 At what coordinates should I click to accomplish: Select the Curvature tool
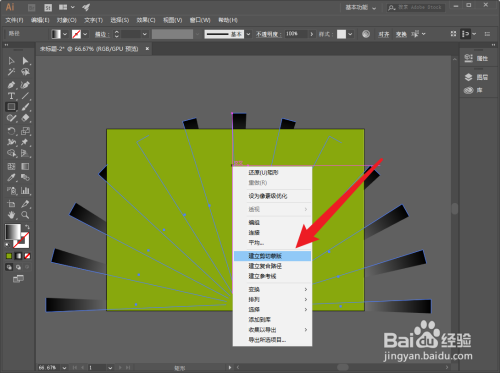(x=25, y=85)
